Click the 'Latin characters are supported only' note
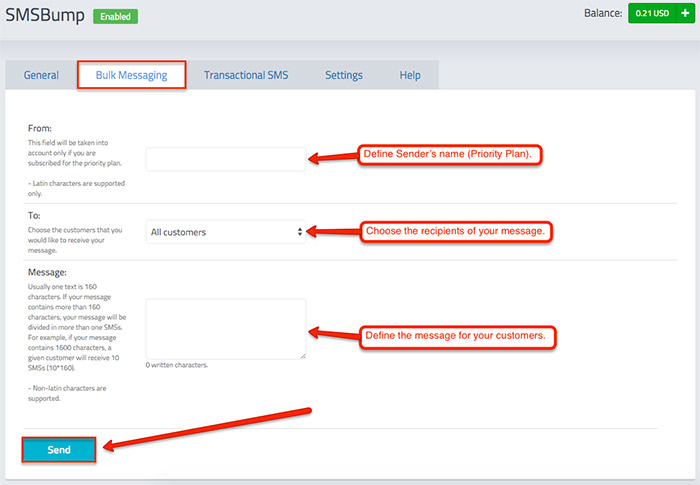 pyautogui.click(x=76, y=188)
